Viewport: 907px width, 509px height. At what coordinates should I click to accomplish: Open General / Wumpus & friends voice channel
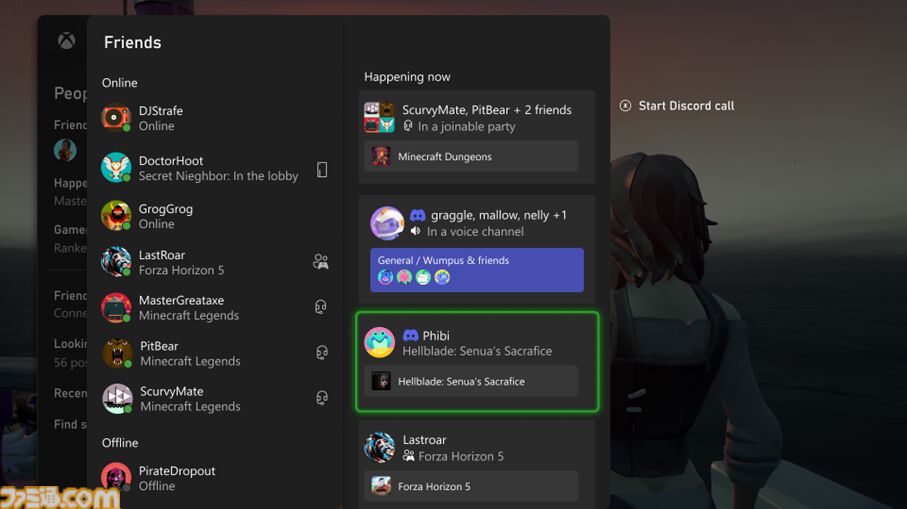477,270
